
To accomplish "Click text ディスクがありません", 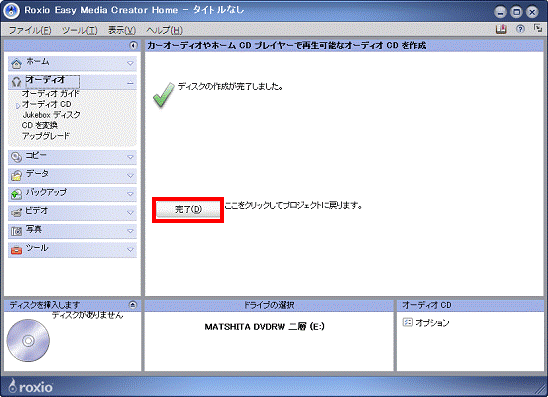I will point(87,315).
